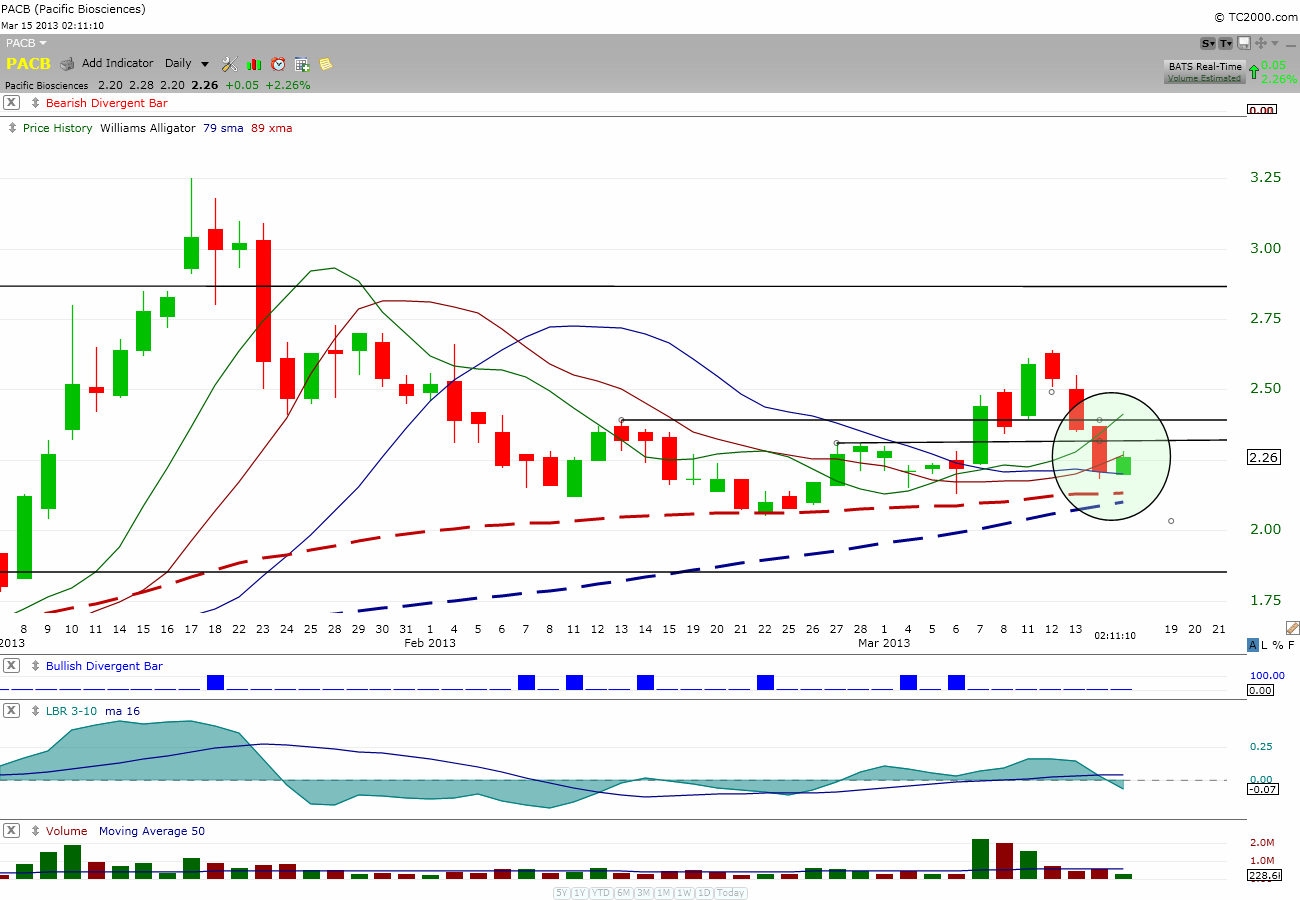Click the Price History label
The image size is (1300, 900).
coord(57,128)
